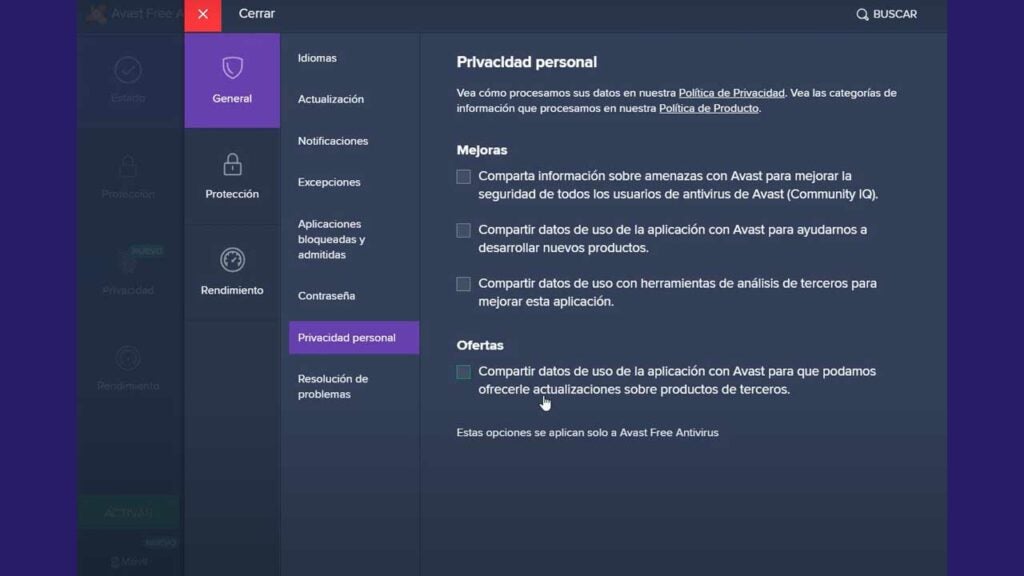Click the dimmed Privacidad fingerprint icon

click(x=128, y=262)
